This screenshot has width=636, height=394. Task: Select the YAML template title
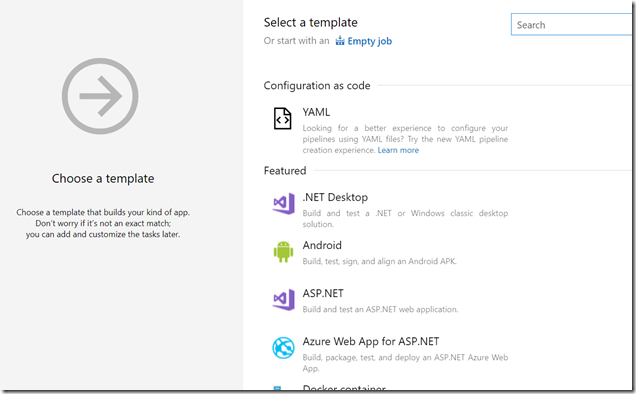pos(316,112)
